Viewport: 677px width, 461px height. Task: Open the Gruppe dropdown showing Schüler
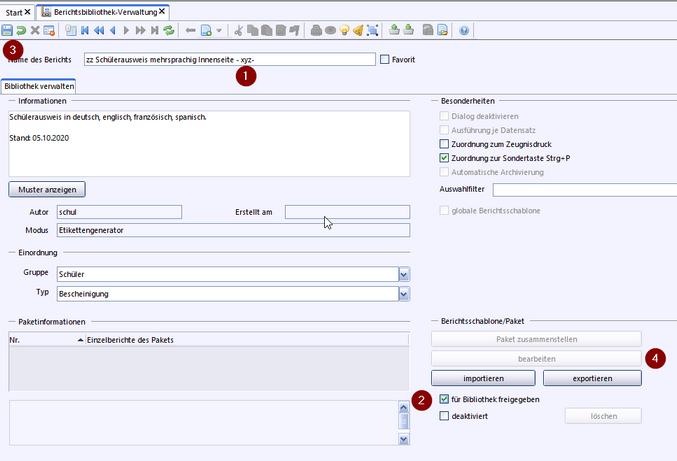coord(404,274)
